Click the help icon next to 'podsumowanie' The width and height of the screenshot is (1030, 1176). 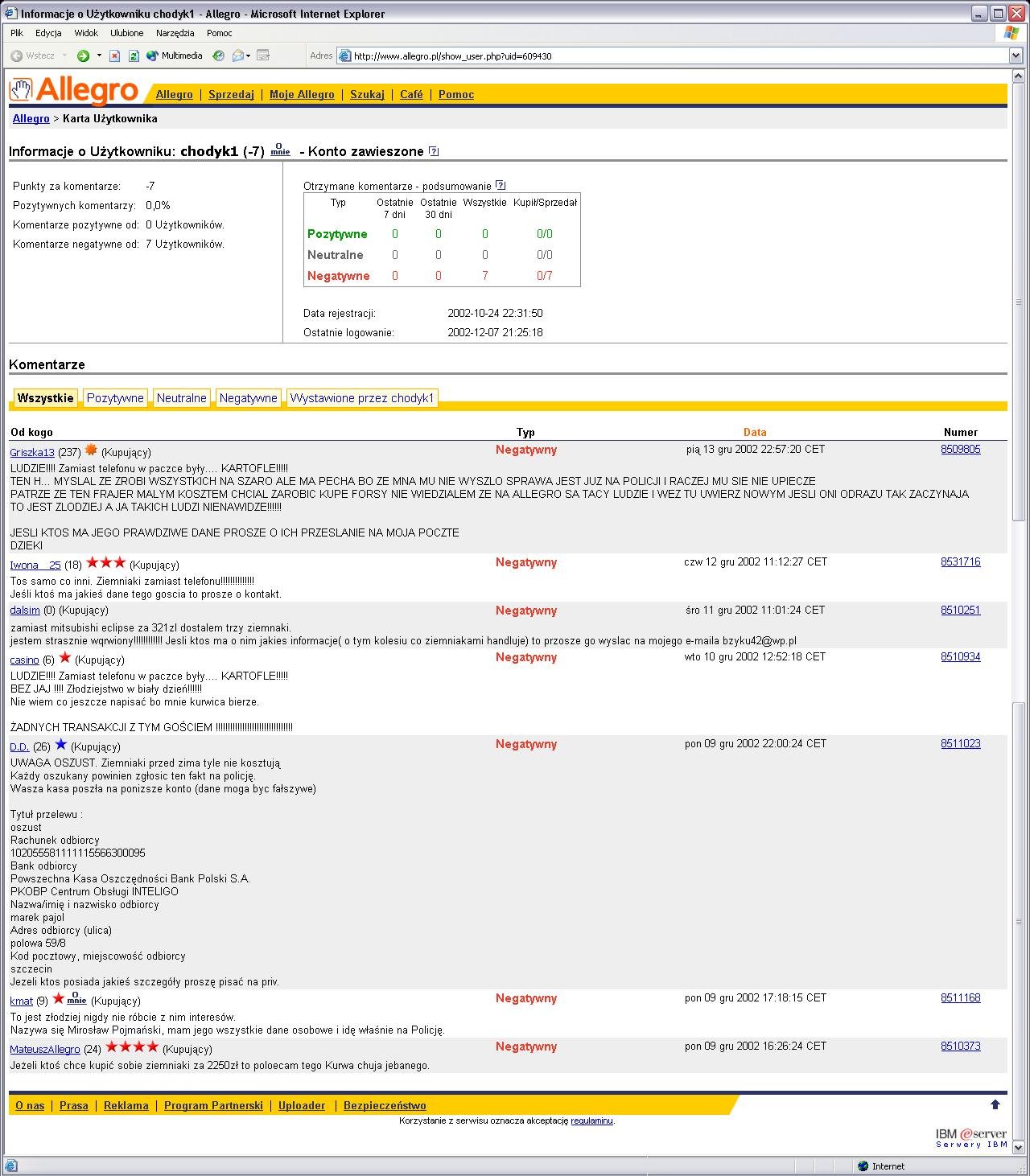[x=501, y=185]
